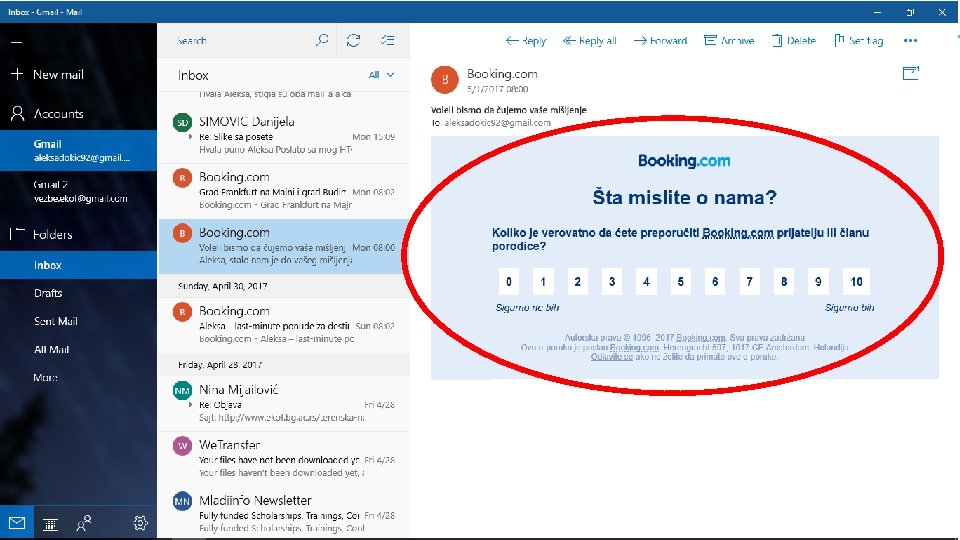Viewport: 960px width, 540px height.
Task: Switch to Calendar icon at bottom
Action: pos(50,523)
